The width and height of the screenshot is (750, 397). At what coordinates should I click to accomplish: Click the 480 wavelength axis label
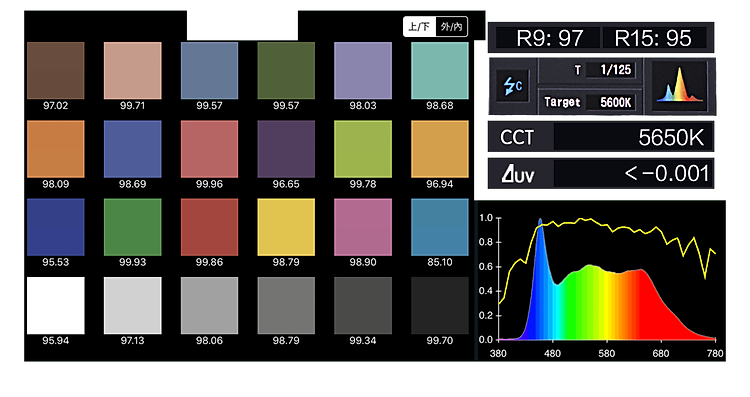[x=552, y=353]
